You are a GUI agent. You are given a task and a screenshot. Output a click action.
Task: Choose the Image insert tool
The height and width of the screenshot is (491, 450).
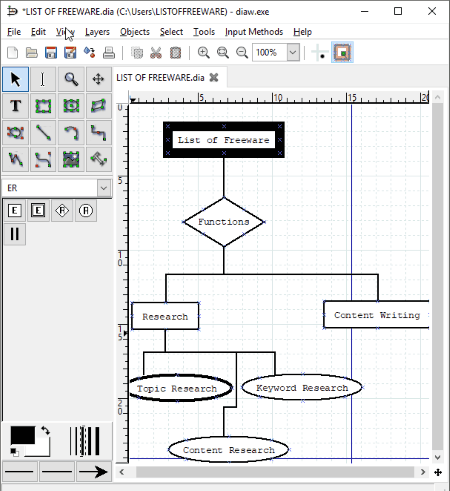(x=71, y=159)
